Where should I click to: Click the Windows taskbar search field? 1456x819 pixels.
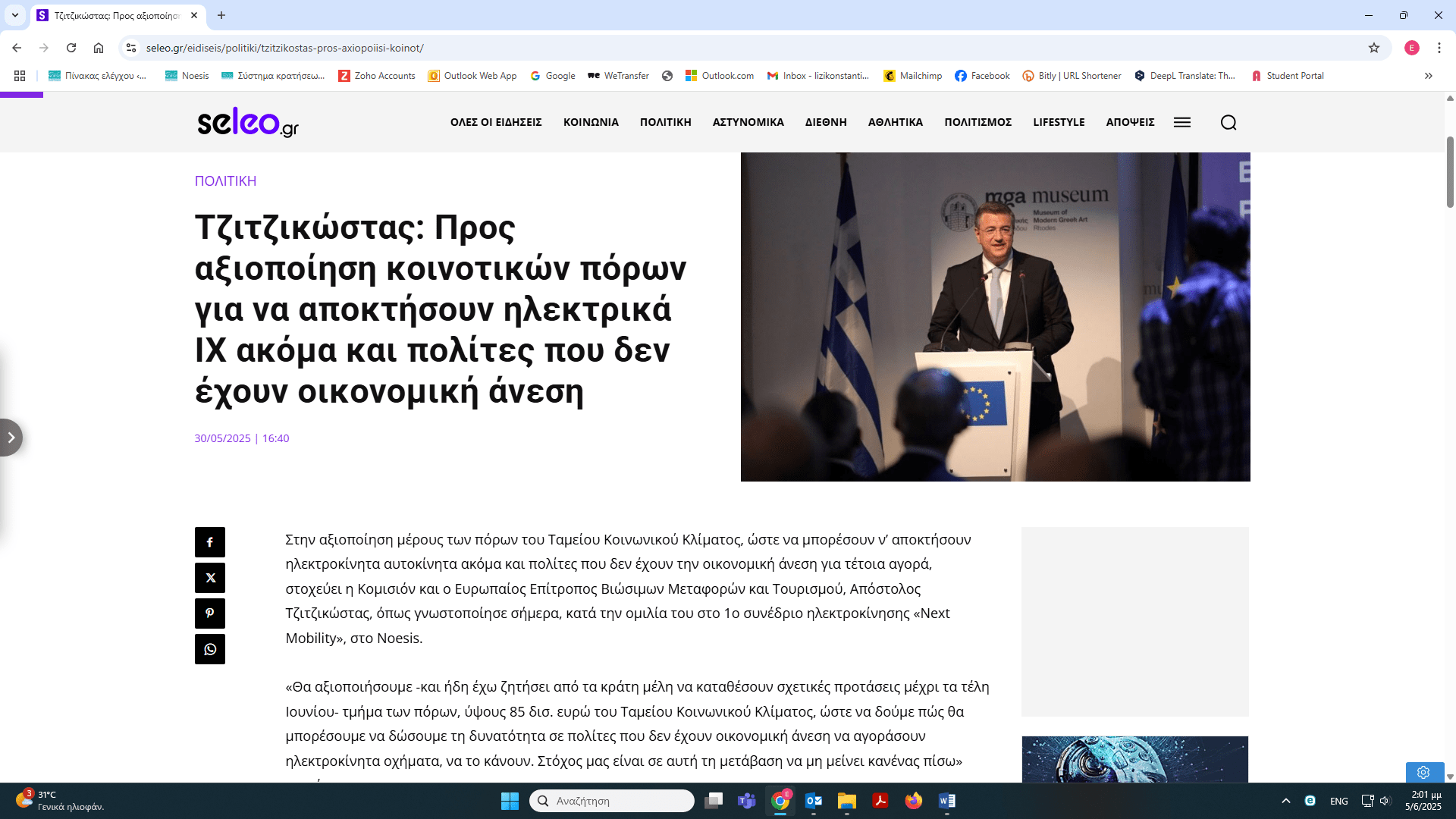click(611, 801)
